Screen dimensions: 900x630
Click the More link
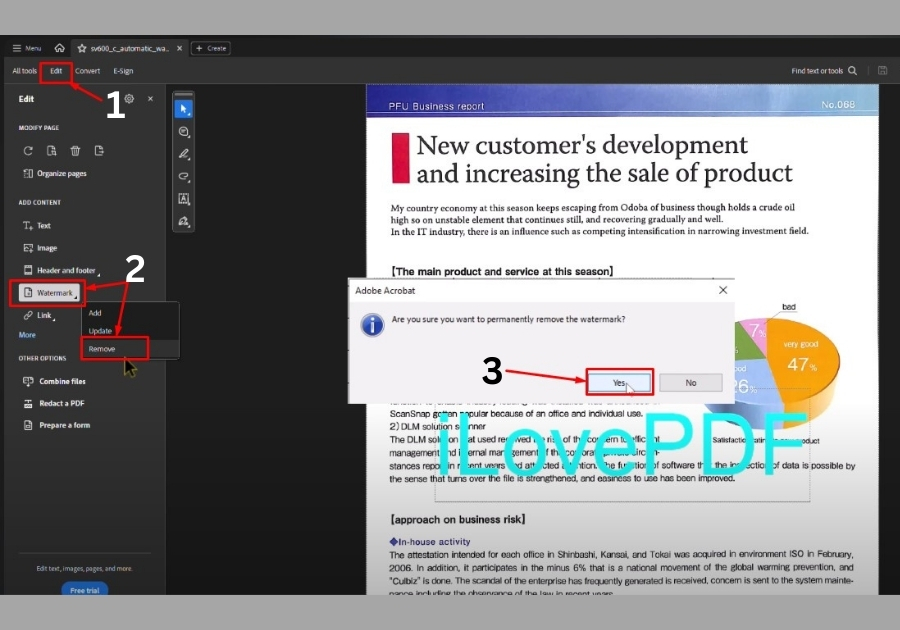(27, 335)
